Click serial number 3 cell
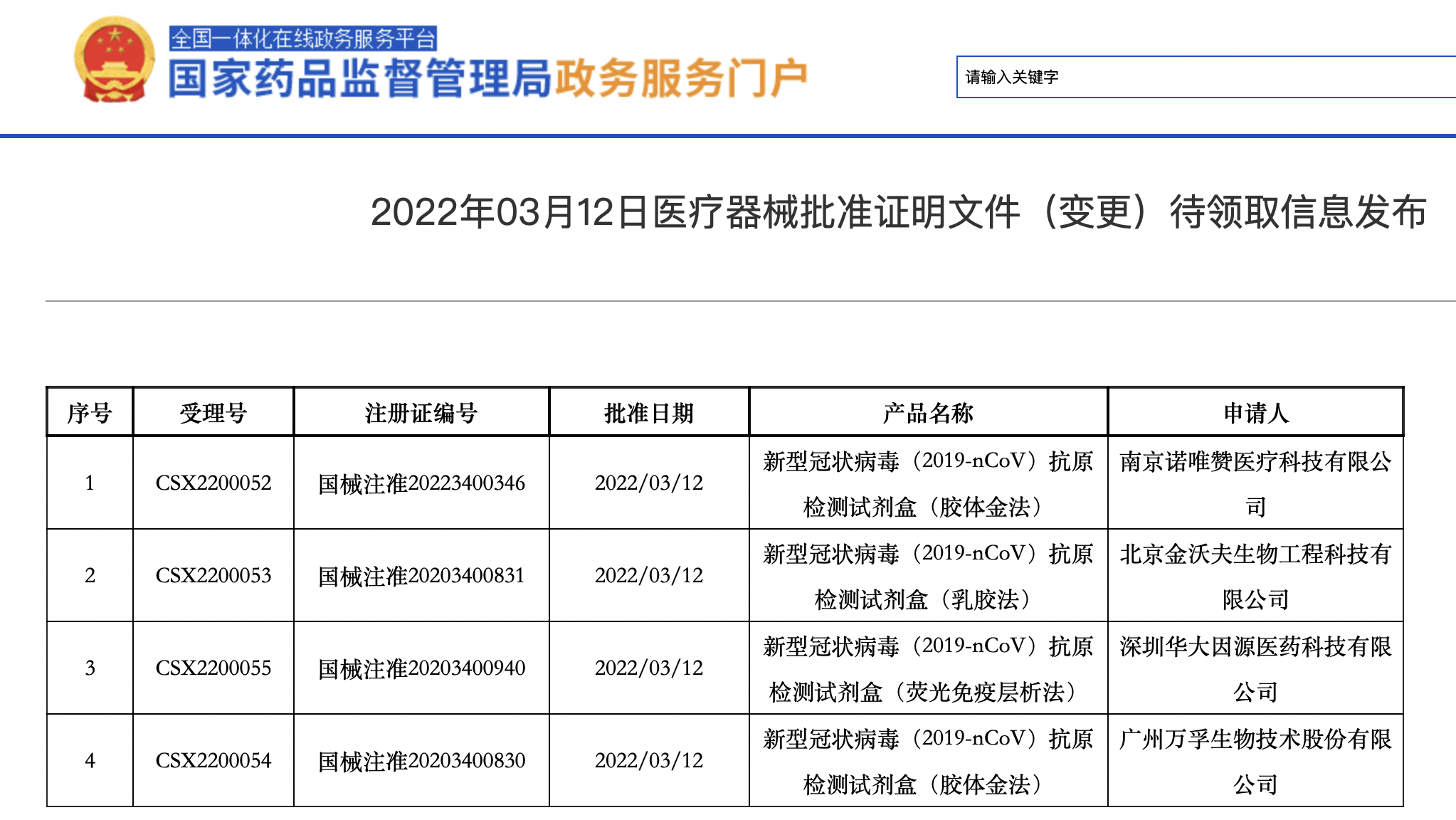1456x820 pixels. tap(90, 668)
